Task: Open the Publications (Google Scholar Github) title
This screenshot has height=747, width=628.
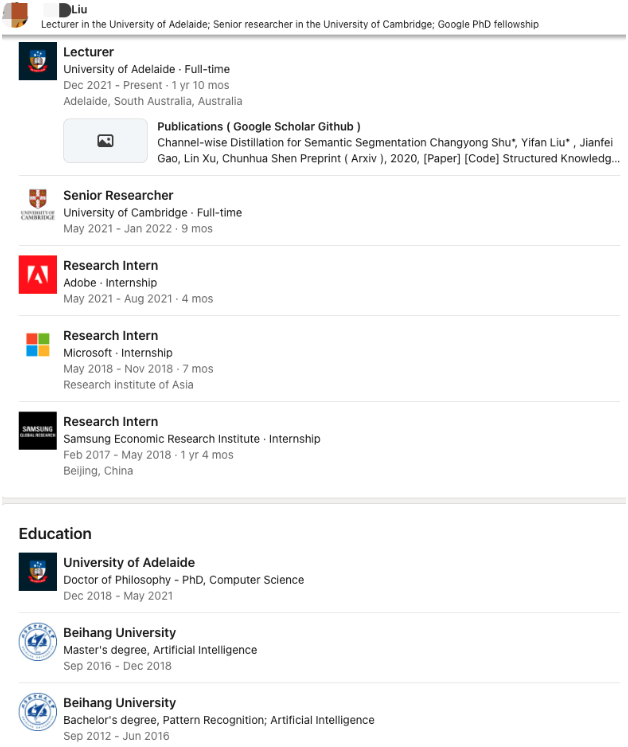Action: (x=259, y=127)
